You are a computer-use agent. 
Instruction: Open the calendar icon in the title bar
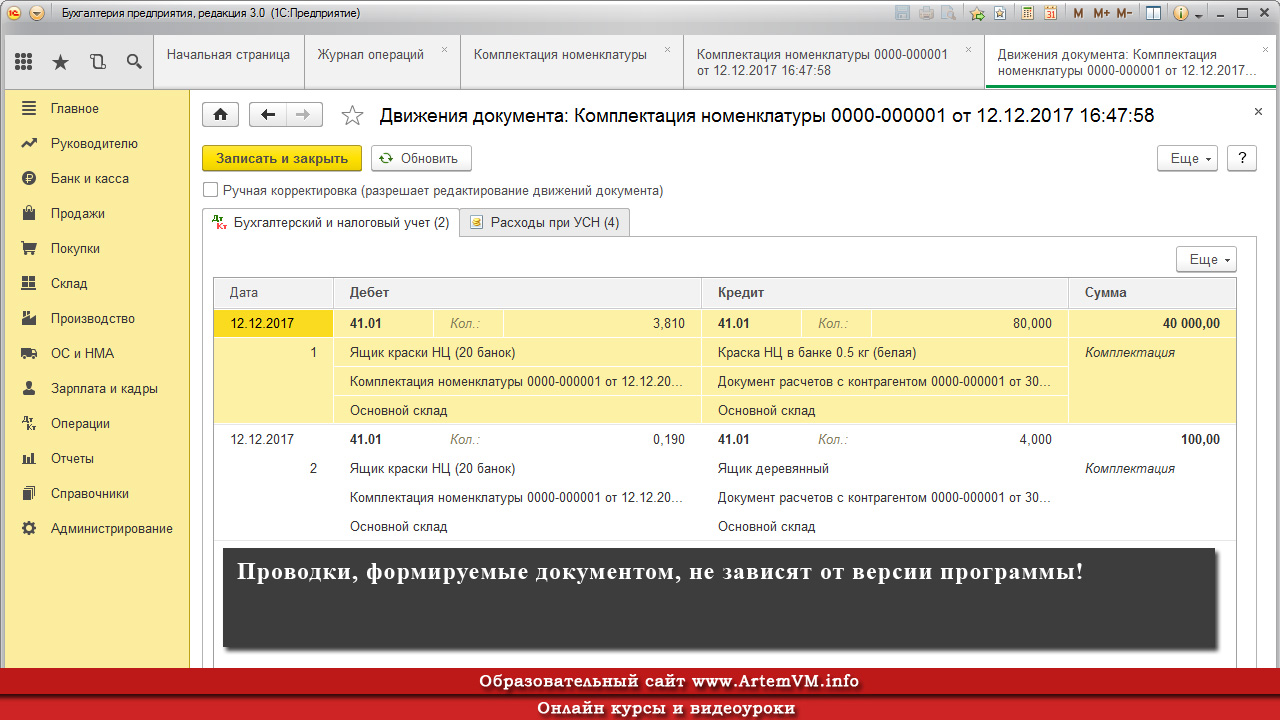coord(1051,13)
